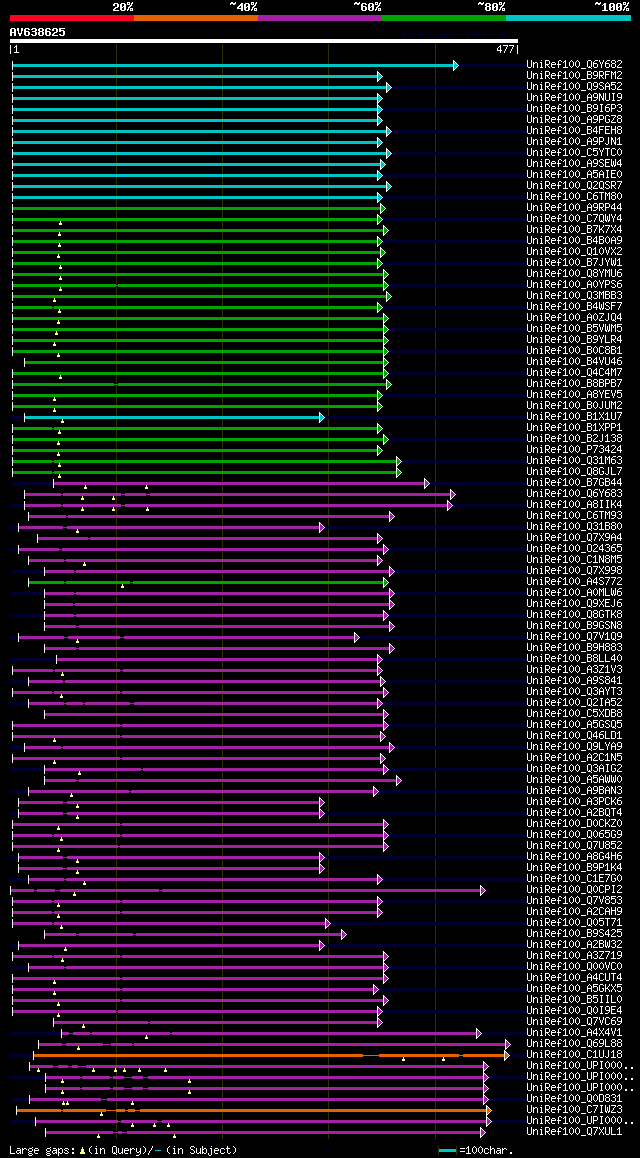Click the UniRef100_A4S772 label
Image resolution: width=640 pixels, height=1158 pixels.
[574, 583]
